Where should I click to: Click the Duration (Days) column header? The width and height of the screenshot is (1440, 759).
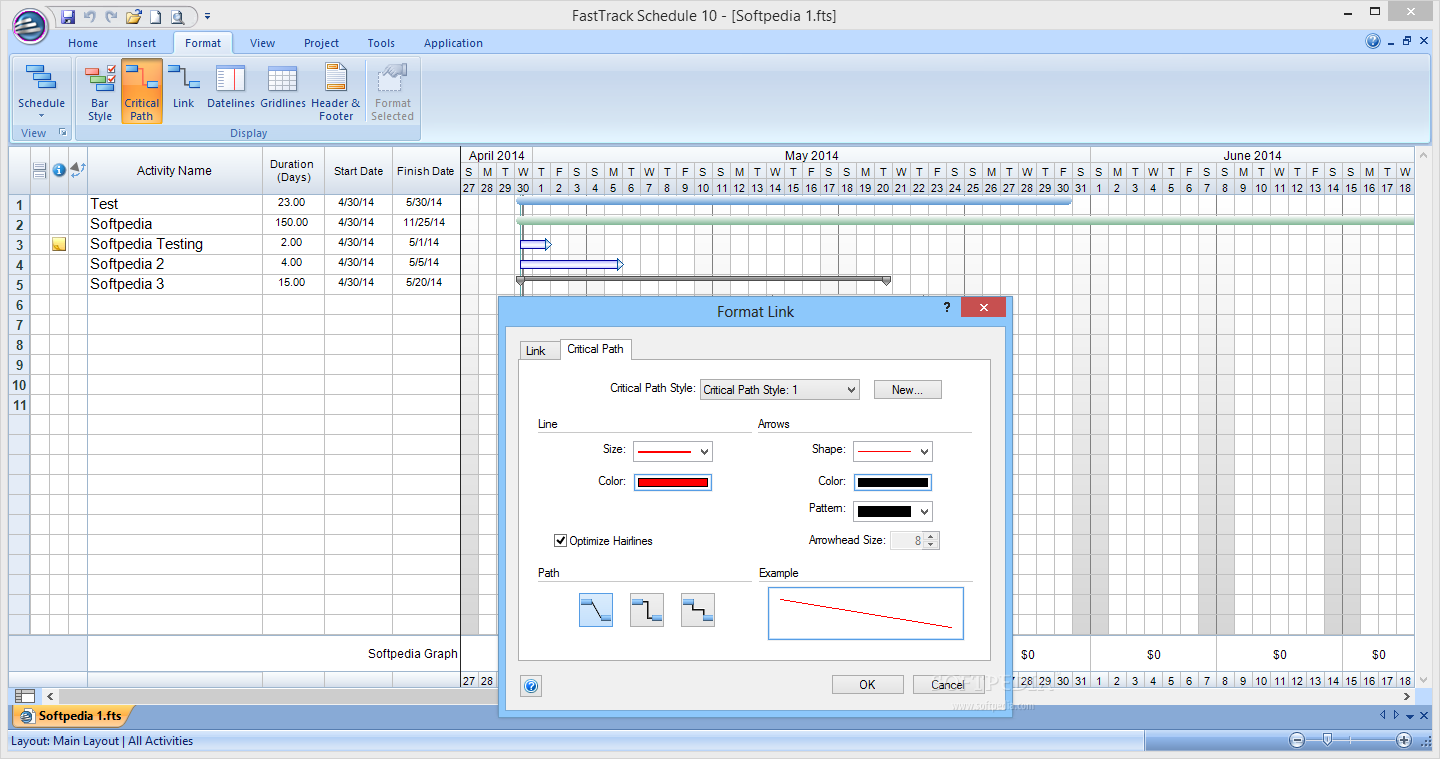(293, 171)
